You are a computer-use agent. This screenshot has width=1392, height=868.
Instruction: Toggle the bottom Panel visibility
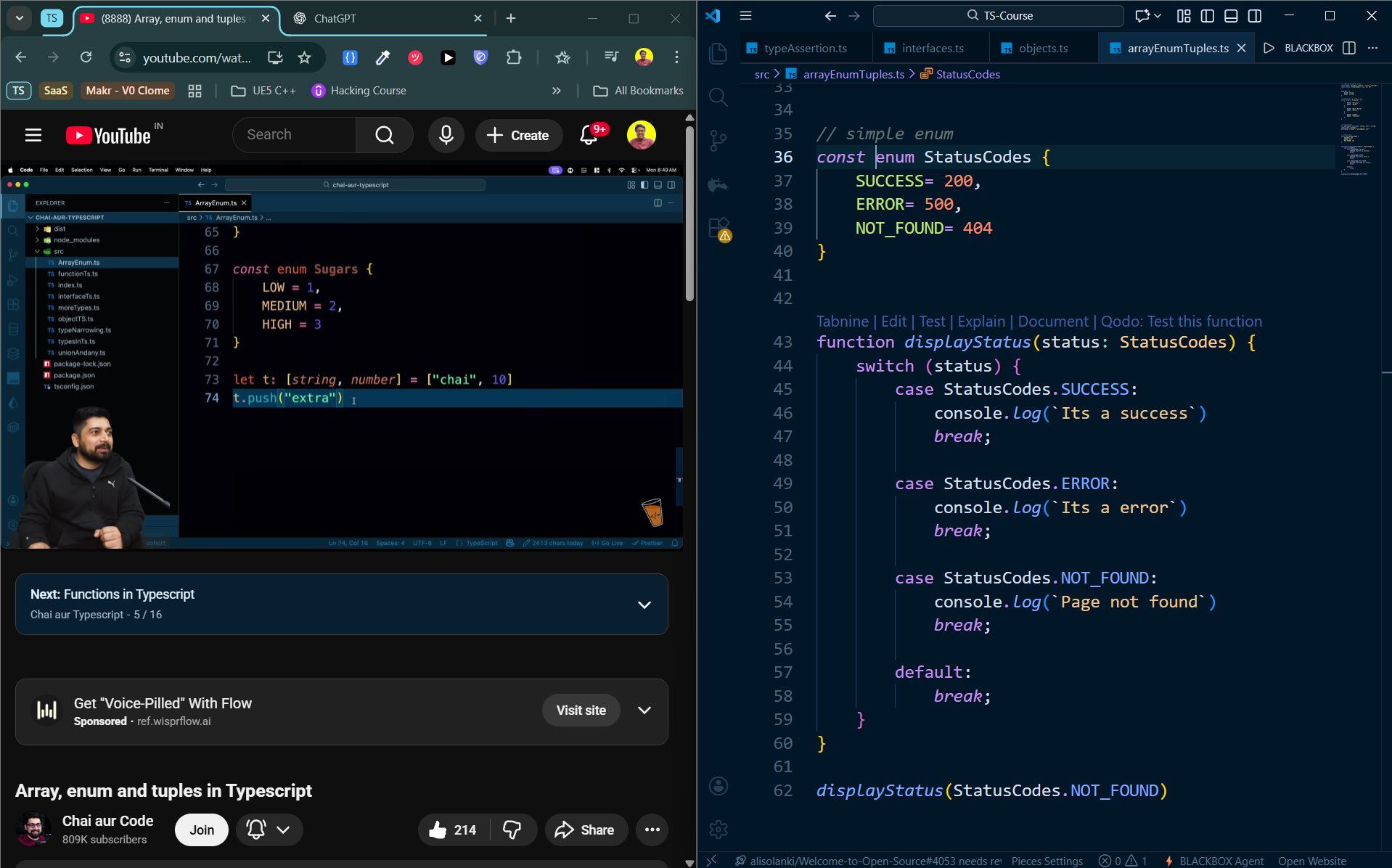(x=1230, y=16)
